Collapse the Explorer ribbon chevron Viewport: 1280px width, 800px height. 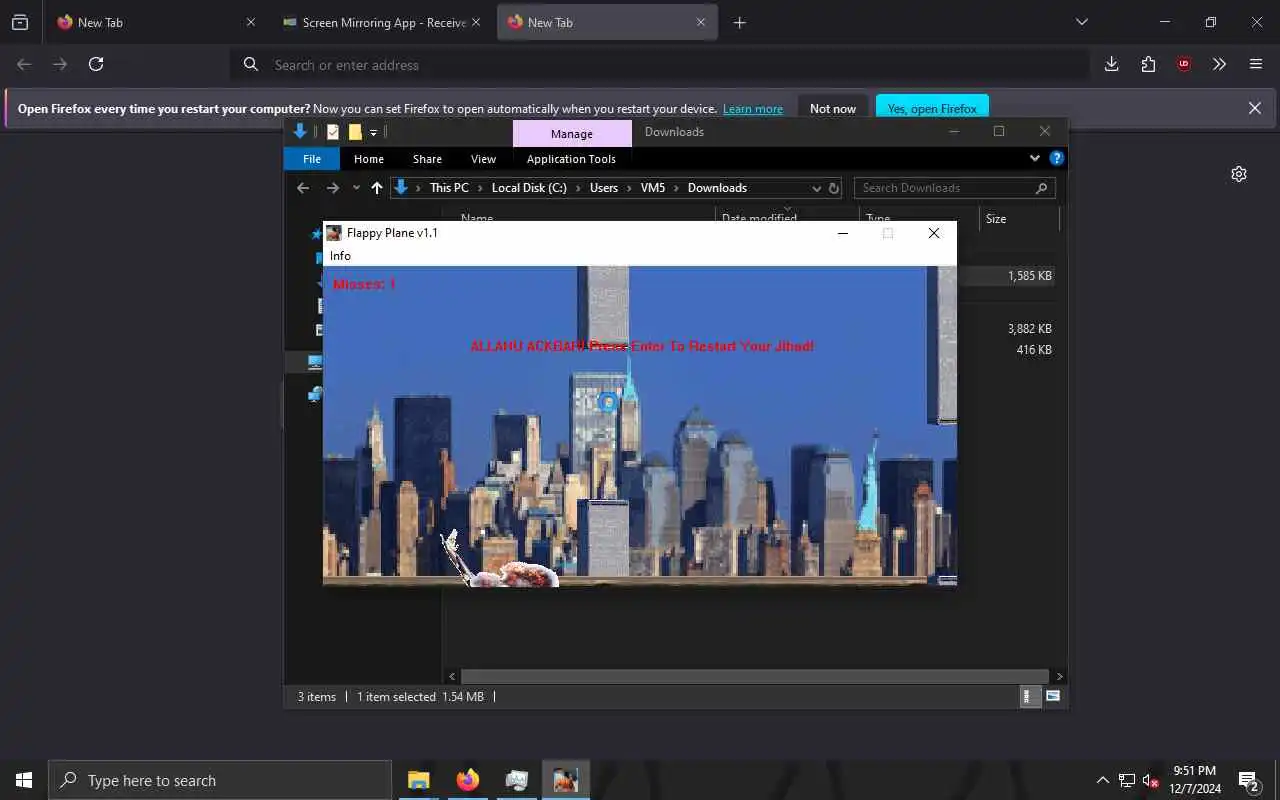(x=1035, y=158)
